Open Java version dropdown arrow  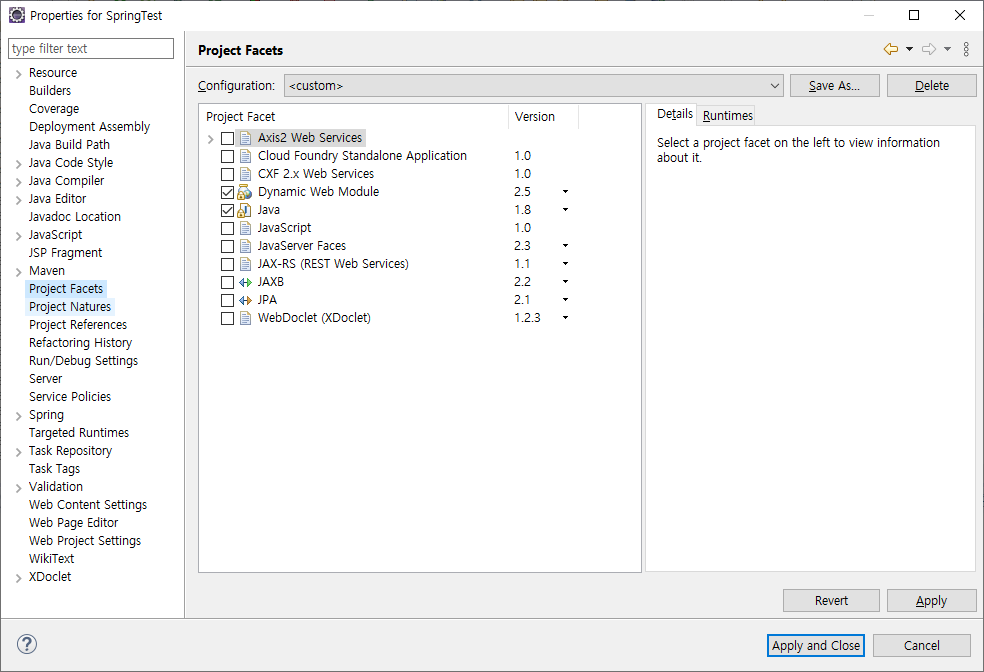(565, 210)
